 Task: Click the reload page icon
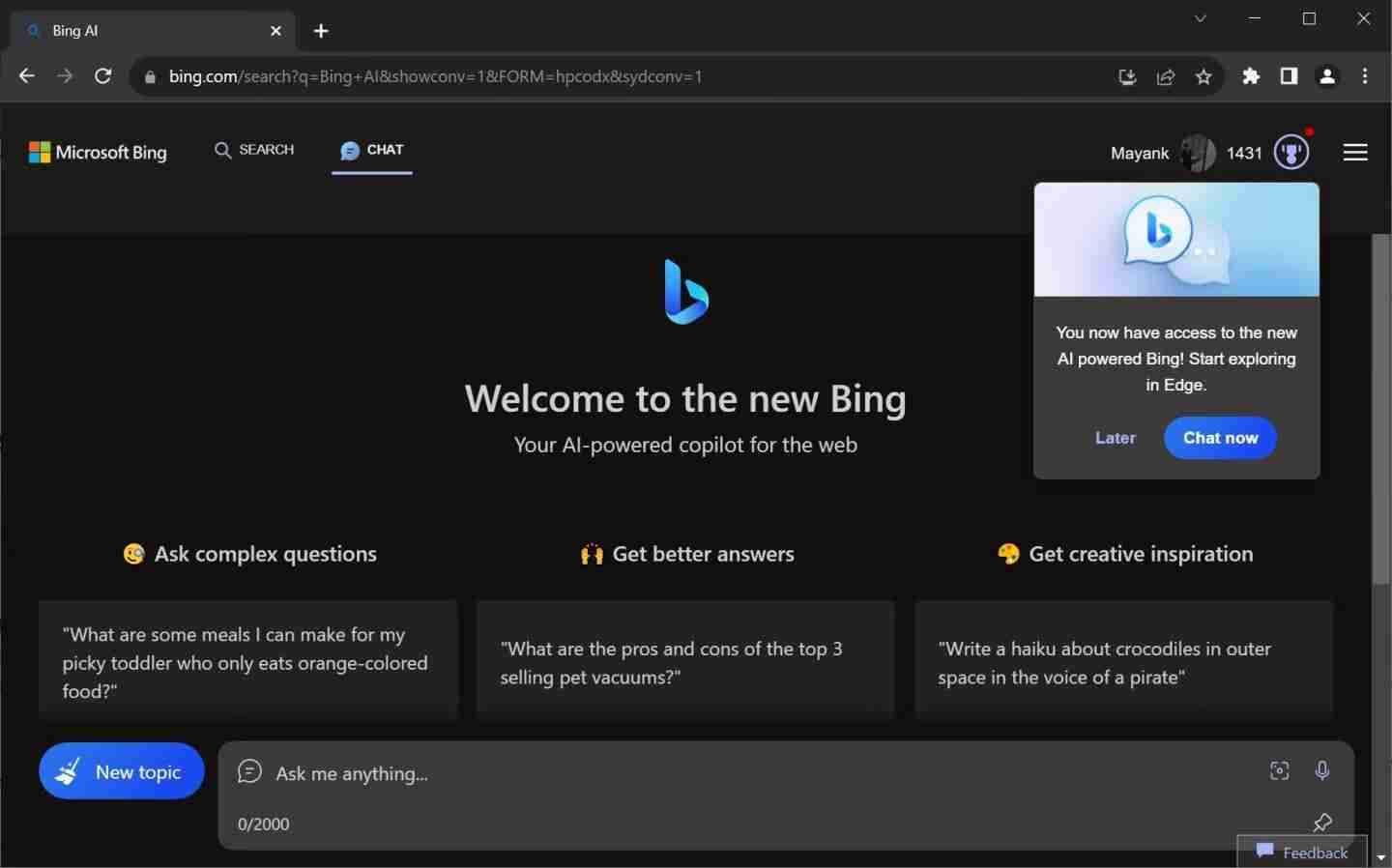[x=102, y=76]
